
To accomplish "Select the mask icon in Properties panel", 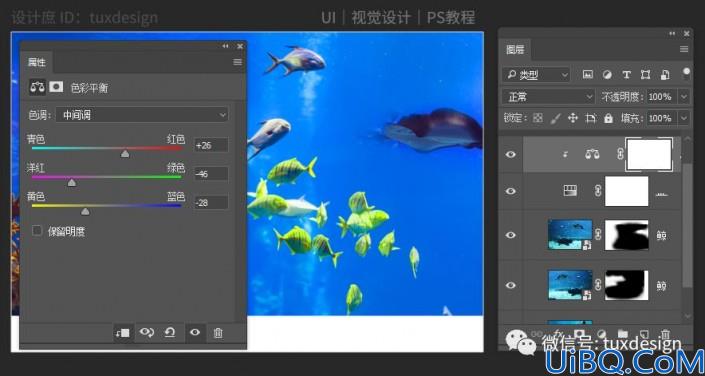I will click(x=56, y=87).
